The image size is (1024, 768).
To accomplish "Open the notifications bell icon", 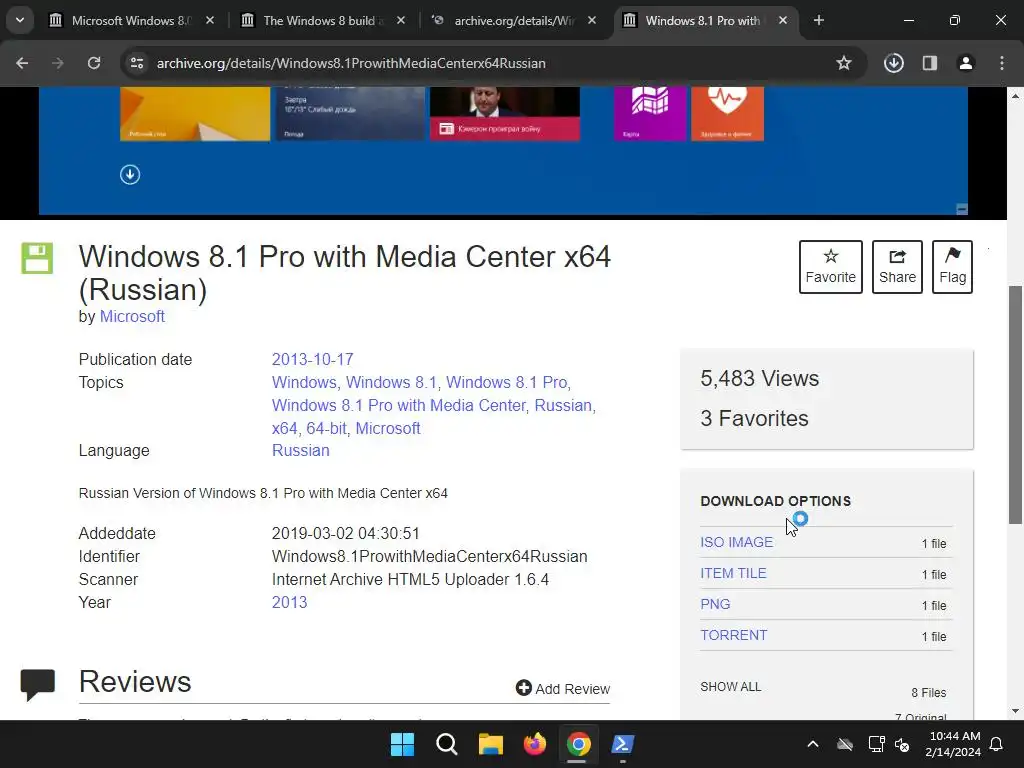I will [997, 744].
